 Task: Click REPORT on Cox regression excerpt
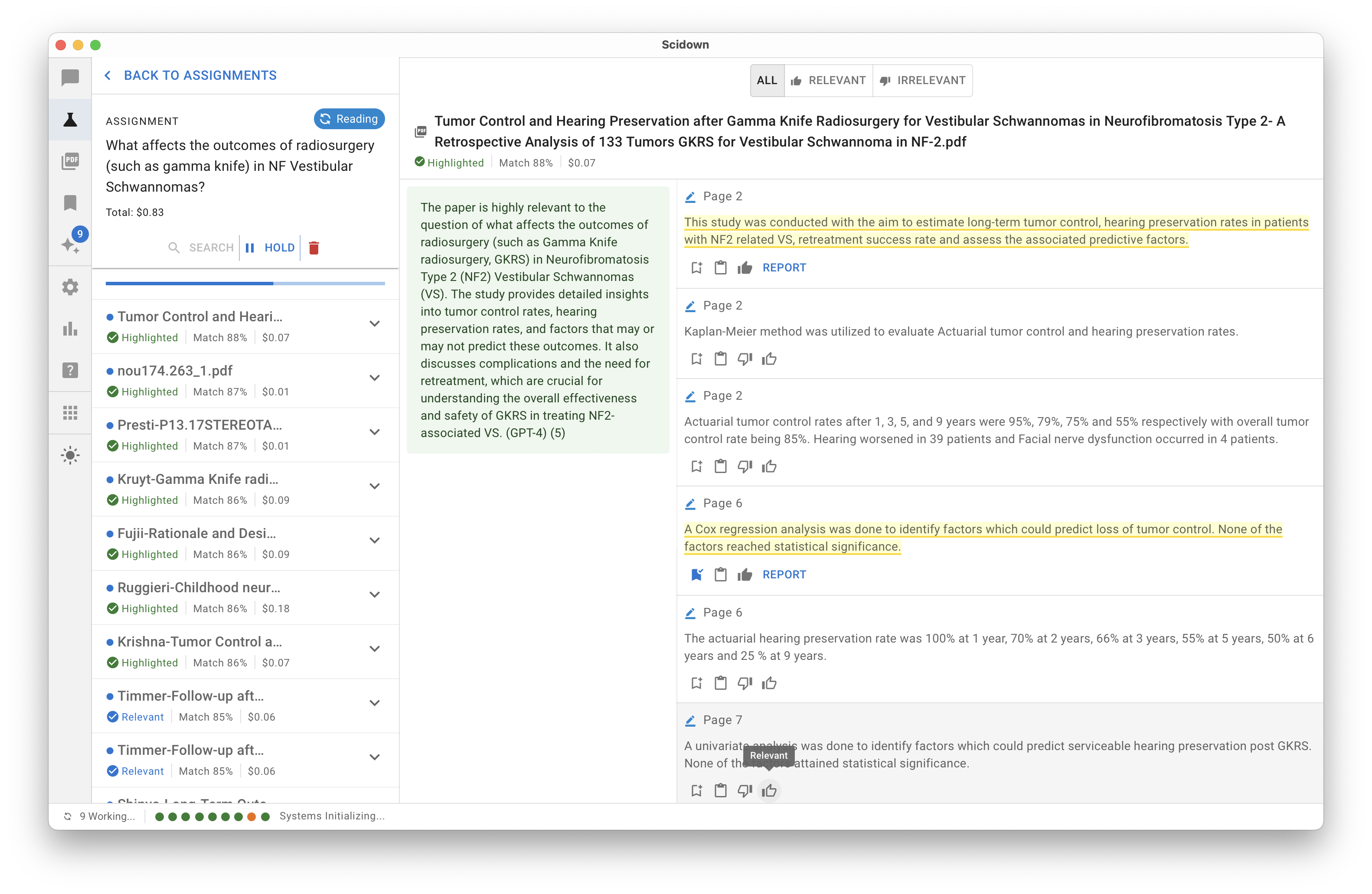click(784, 574)
